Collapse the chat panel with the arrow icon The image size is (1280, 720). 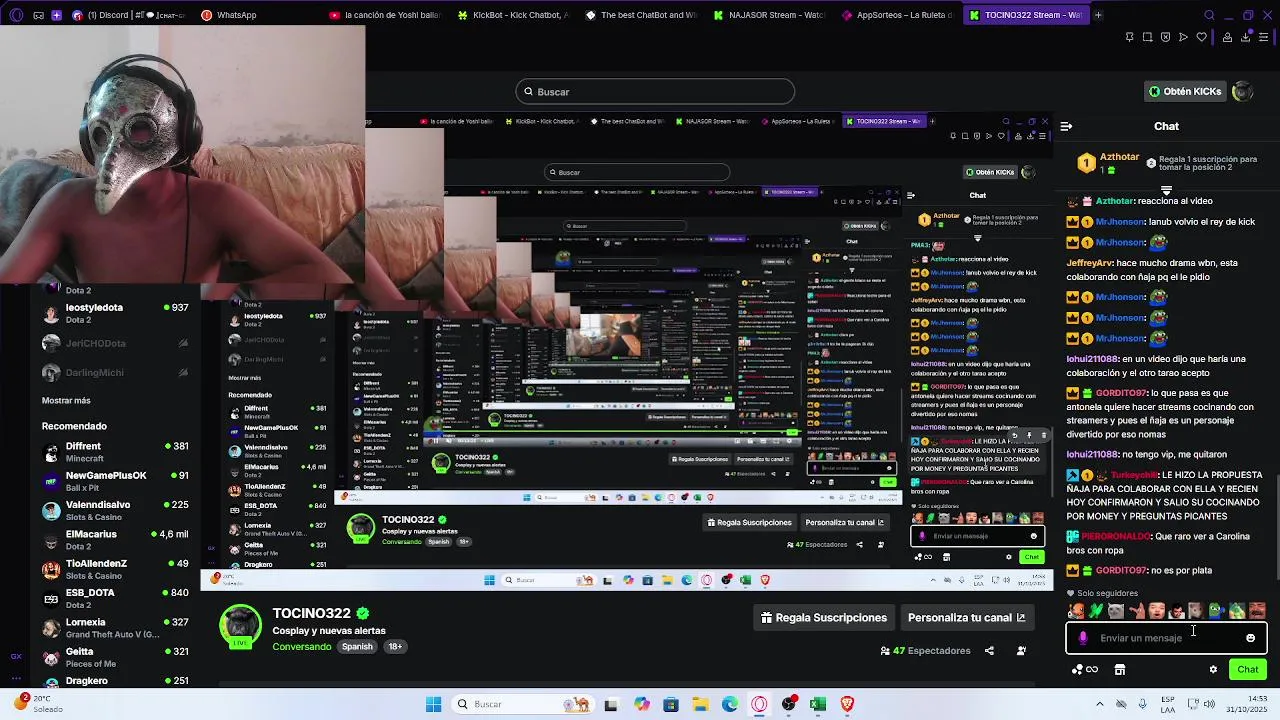pyautogui.click(x=1066, y=126)
